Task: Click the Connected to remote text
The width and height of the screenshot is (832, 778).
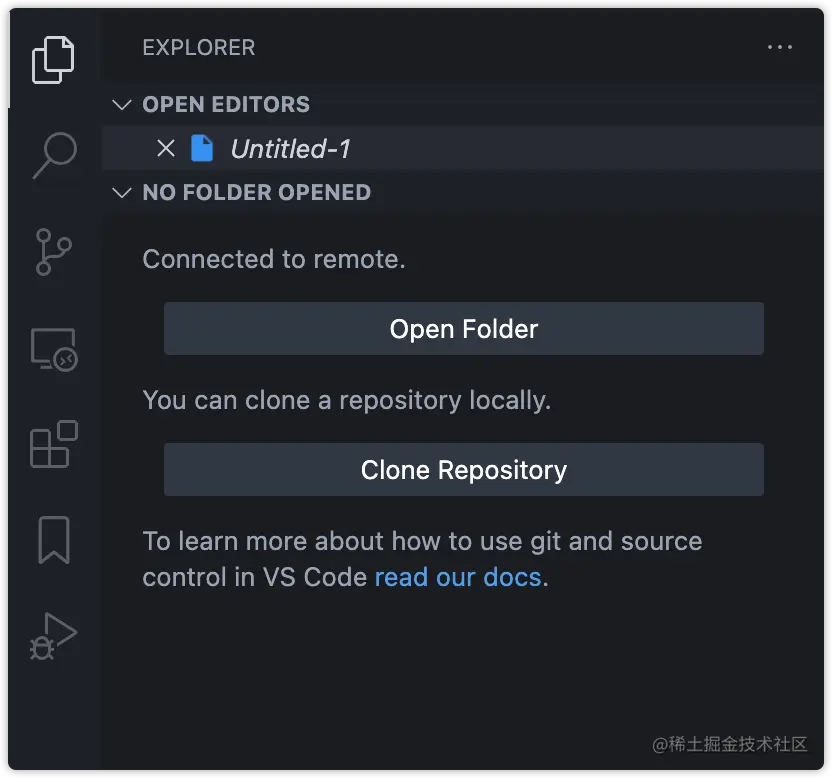Action: [274, 259]
